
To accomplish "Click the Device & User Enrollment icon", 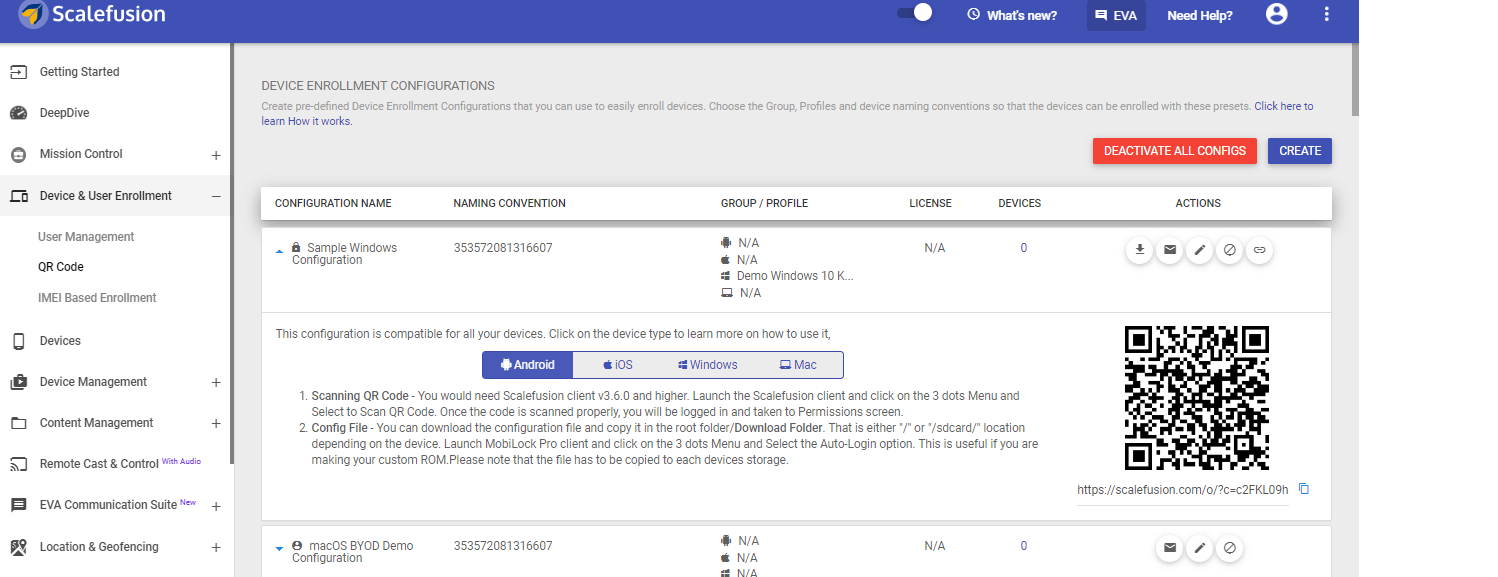I will click(18, 196).
